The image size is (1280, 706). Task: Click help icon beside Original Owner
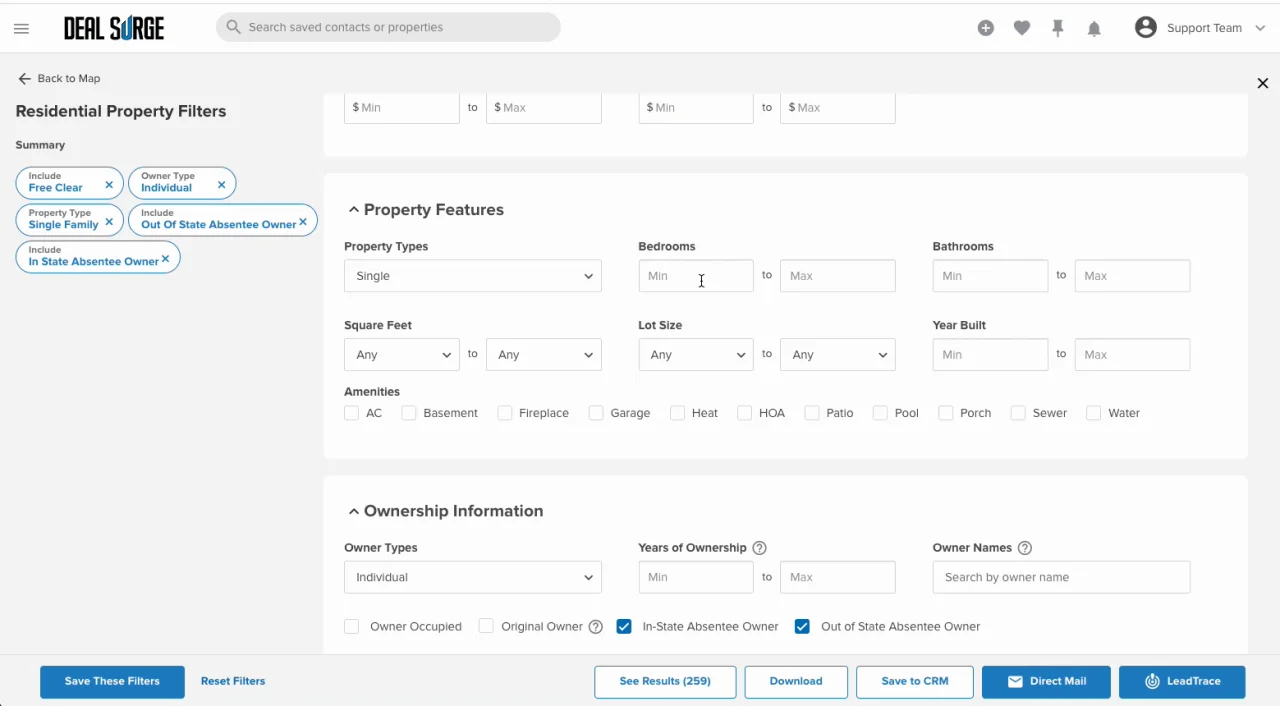596,627
